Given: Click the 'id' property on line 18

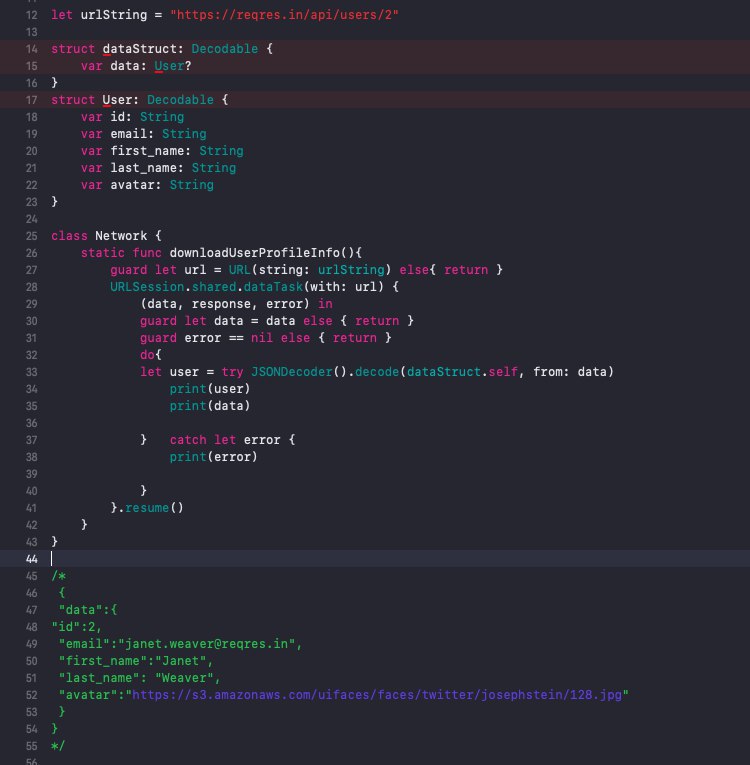Looking at the screenshot, I should tap(118, 117).
